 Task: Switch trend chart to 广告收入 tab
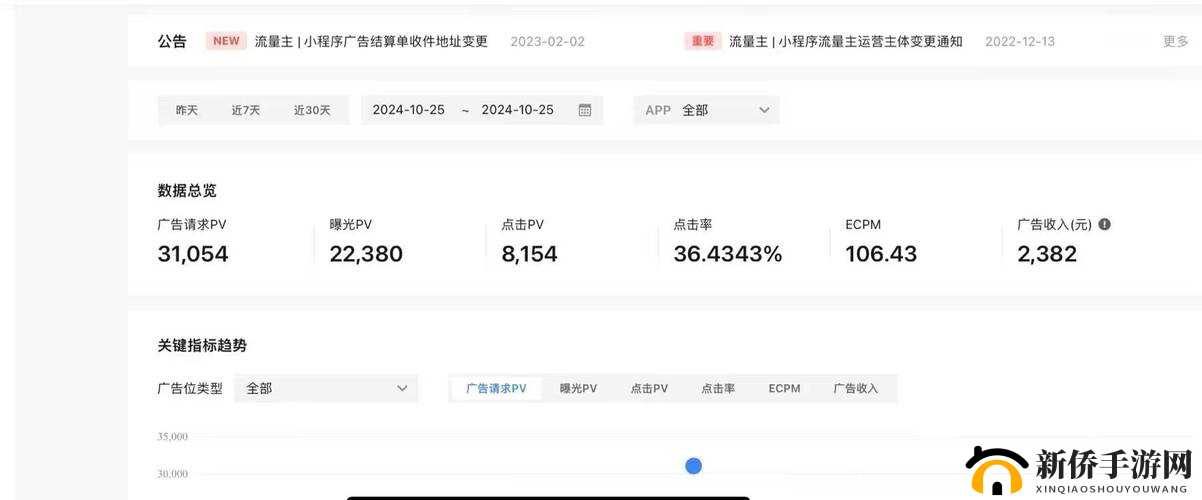point(856,388)
